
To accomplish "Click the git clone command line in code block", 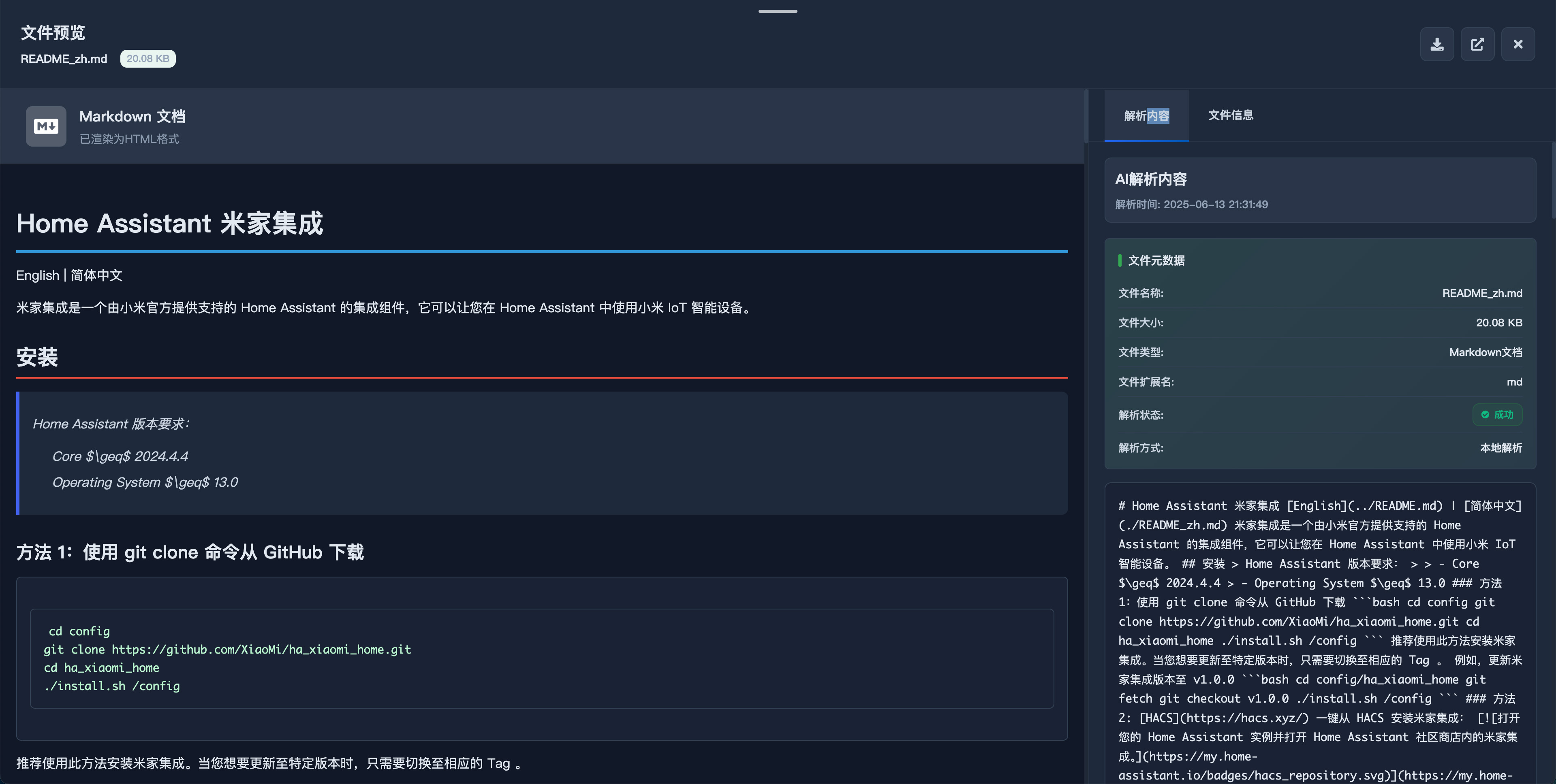I will tap(227, 650).
